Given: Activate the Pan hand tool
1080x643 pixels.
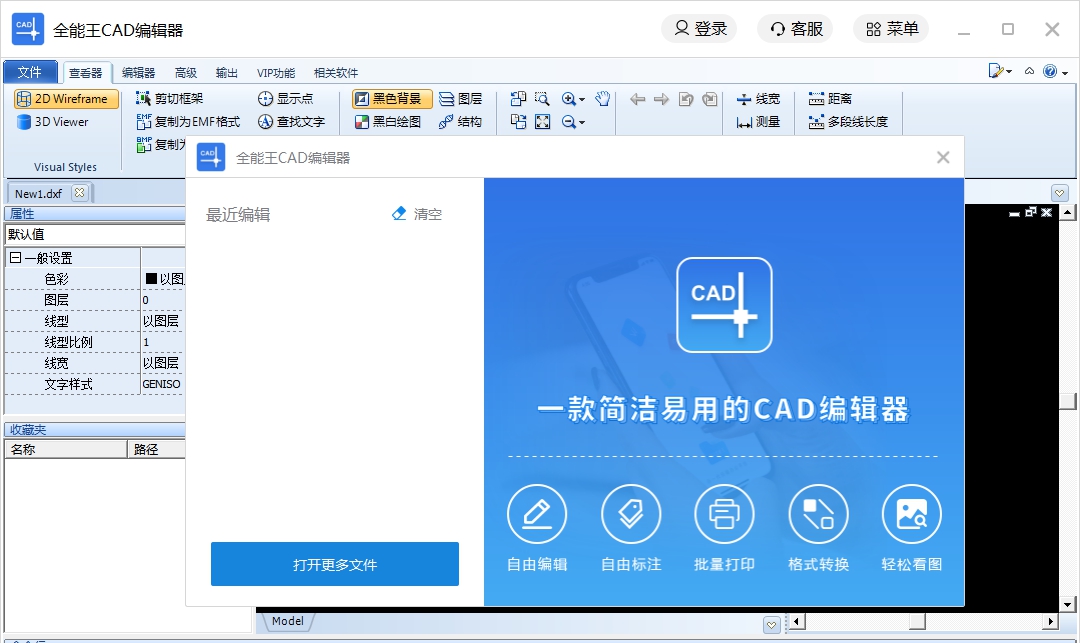Looking at the screenshot, I should pos(602,99).
